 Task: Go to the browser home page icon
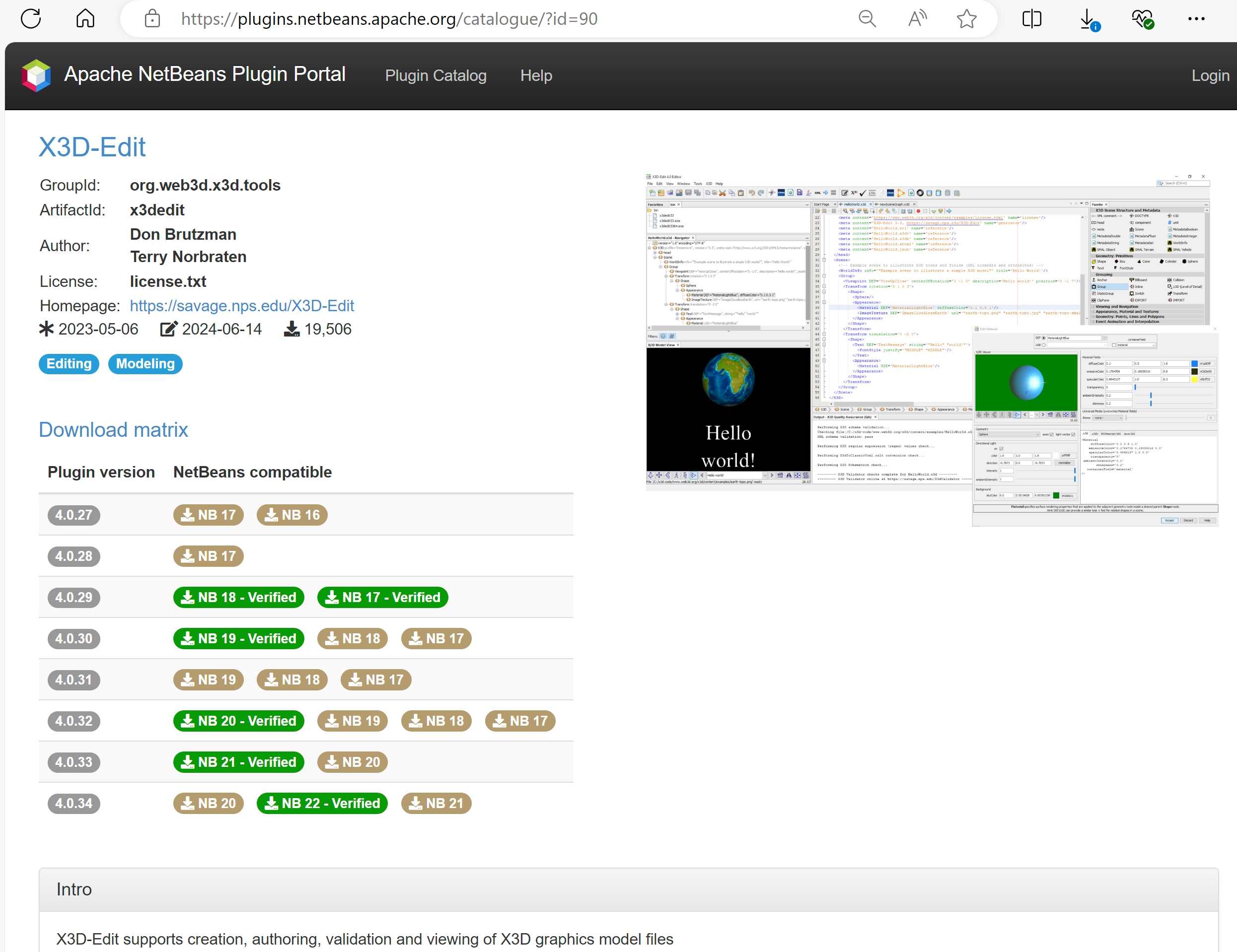point(85,19)
